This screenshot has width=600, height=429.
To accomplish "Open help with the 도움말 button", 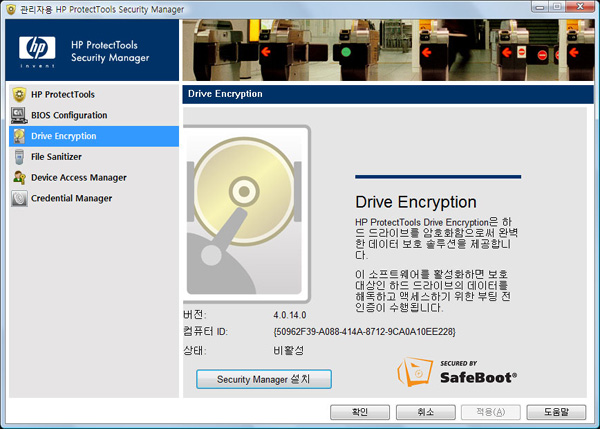I will click(x=556, y=412).
